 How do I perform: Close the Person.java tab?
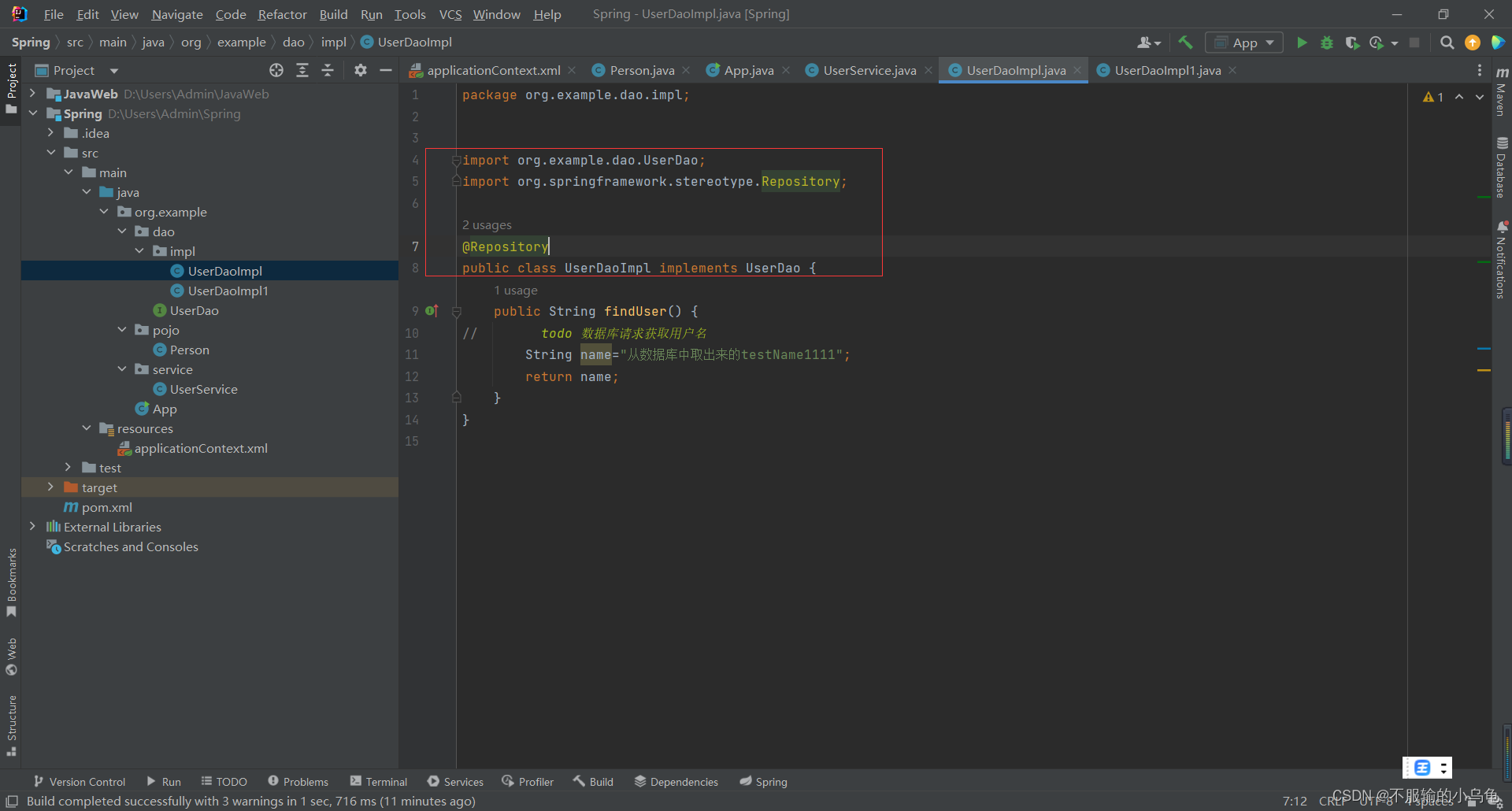click(686, 70)
